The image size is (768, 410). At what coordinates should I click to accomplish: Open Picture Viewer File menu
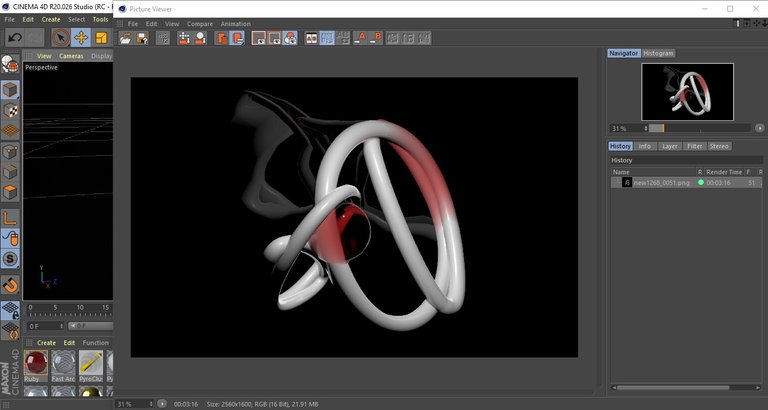click(x=133, y=24)
